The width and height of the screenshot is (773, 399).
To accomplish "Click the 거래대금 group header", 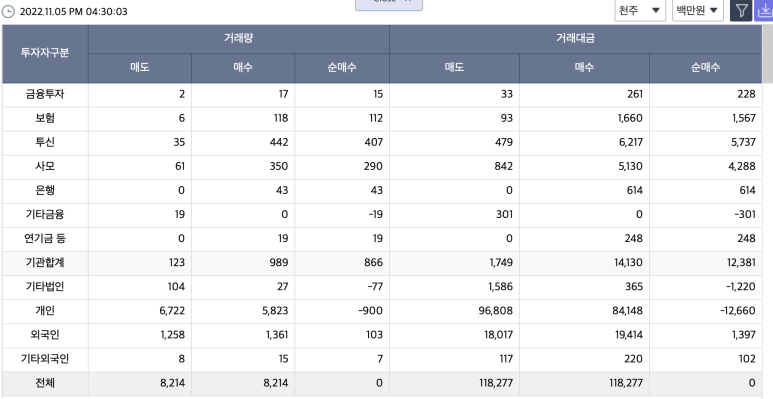I will click(575, 39).
